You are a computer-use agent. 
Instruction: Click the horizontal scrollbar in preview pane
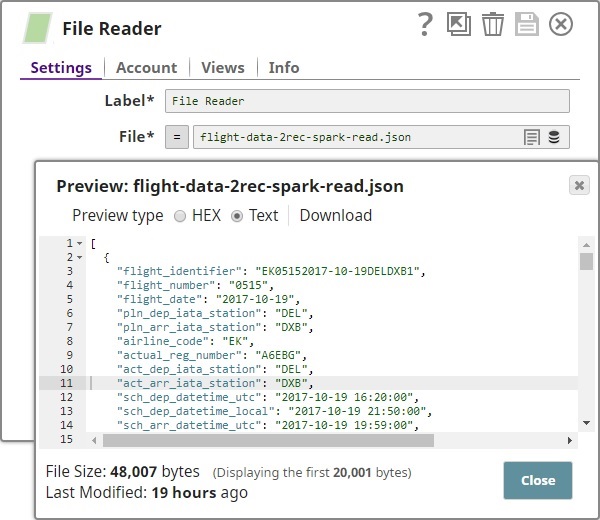300,441
